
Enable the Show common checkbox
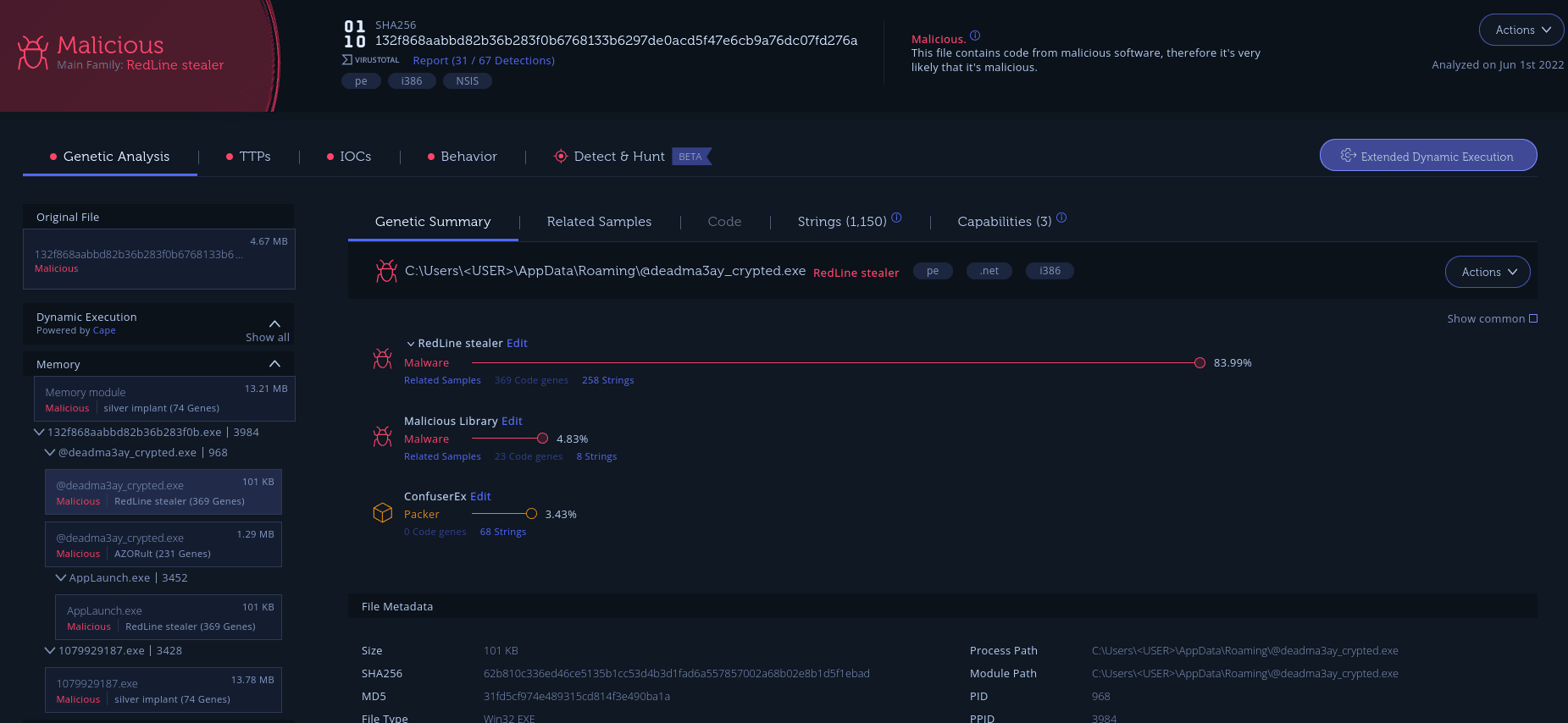1533,318
